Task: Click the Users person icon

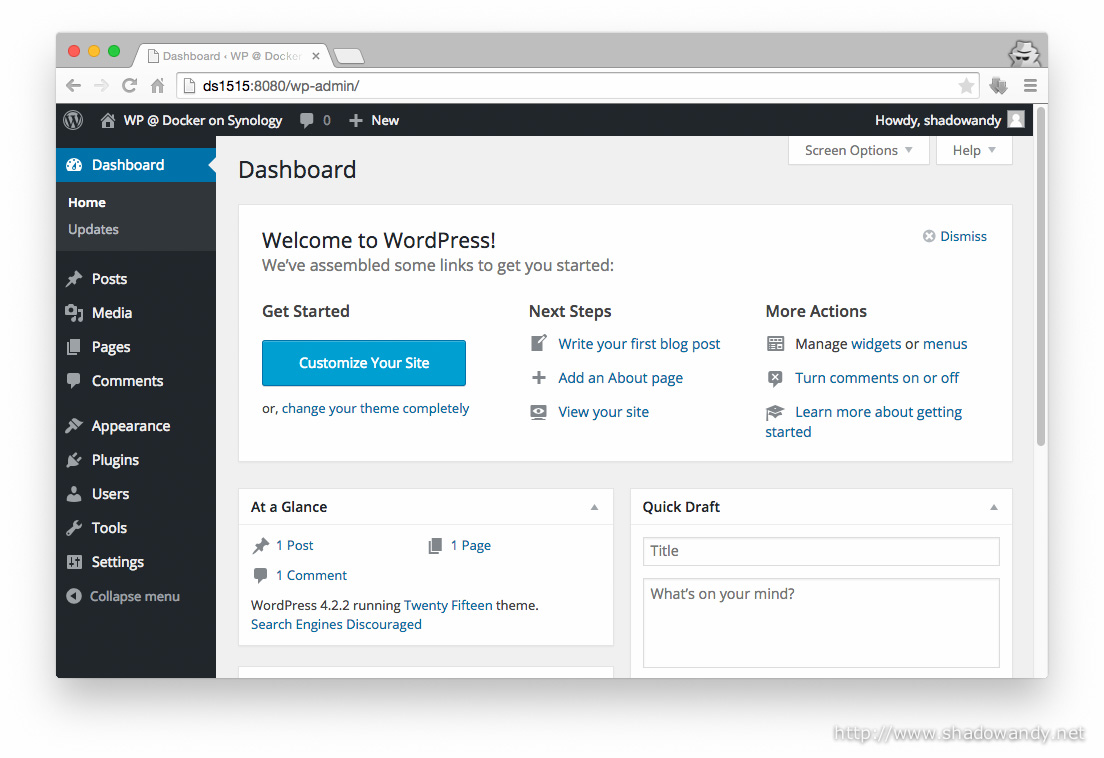Action: (74, 494)
